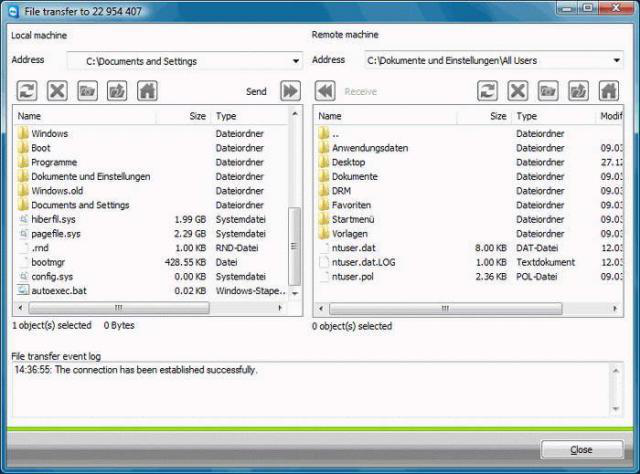The height and width of the screenshot is (474, 640).
Task: Open the local Address dropdown
Action: coord(296,61)
